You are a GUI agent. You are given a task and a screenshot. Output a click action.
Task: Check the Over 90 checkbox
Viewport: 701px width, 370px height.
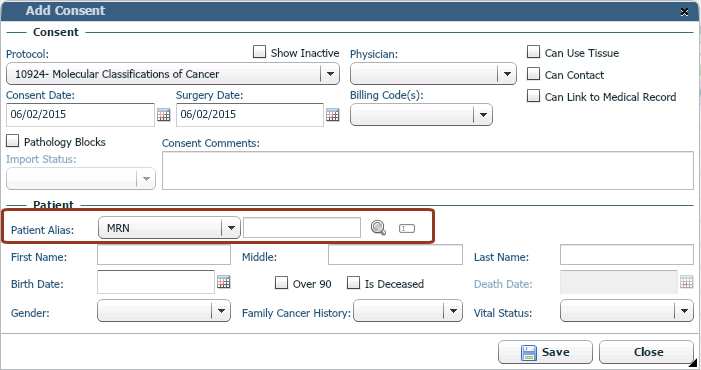click(281, 283)
